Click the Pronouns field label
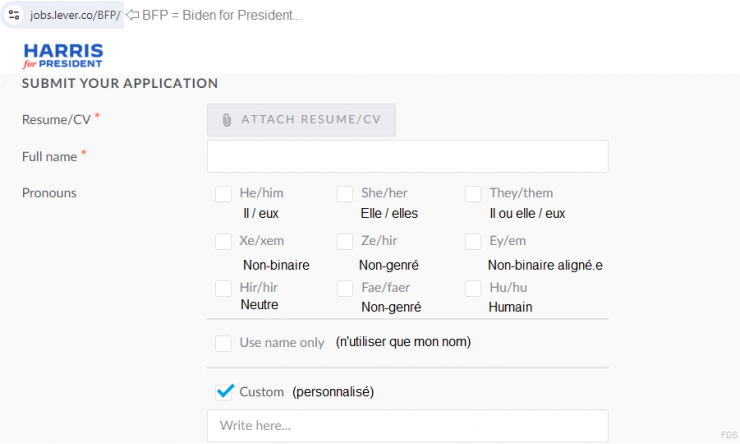This screenshot has height=444, width=740. click(49, 193)
